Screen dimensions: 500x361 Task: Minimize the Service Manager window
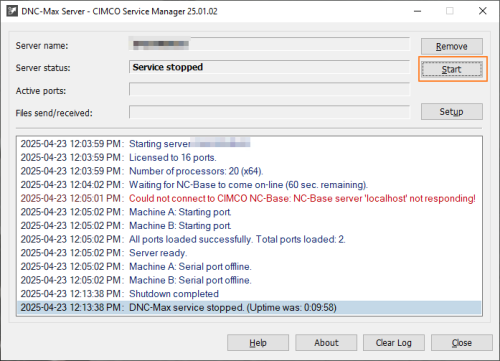pyautogui.click(x=417, y=11)
